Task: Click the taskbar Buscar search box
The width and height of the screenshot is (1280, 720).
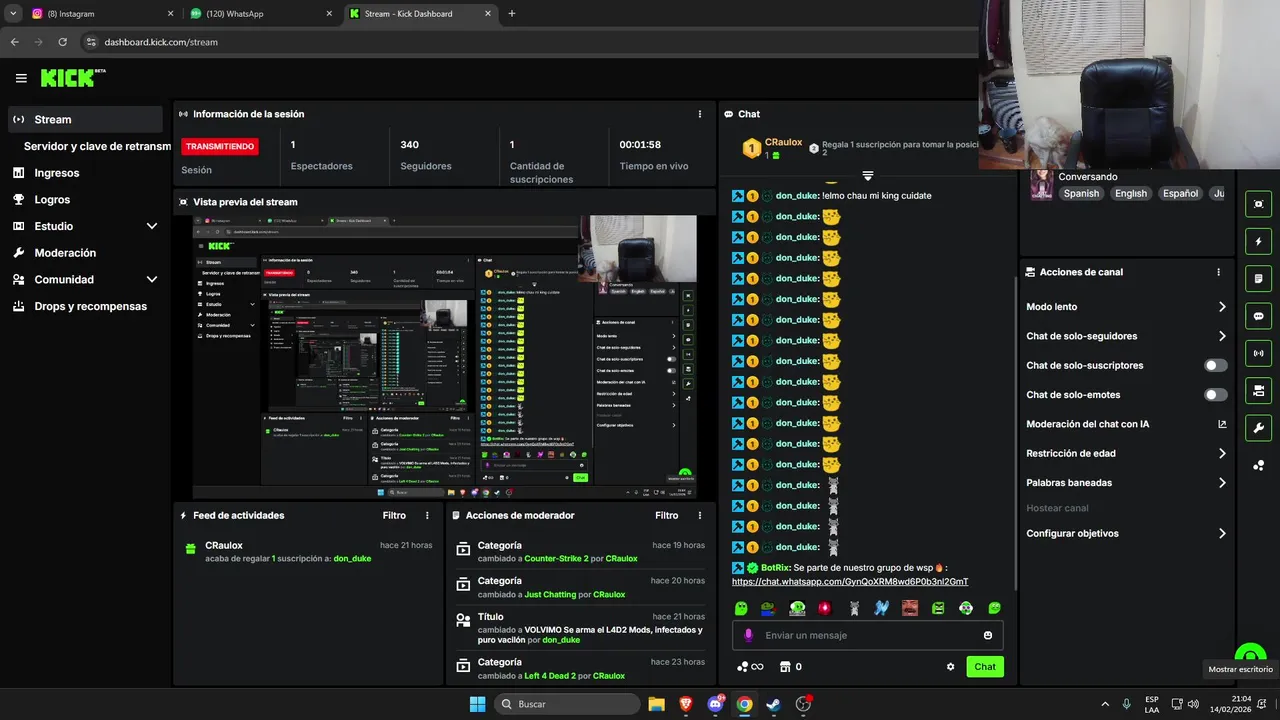Action: tap(568, 704)
